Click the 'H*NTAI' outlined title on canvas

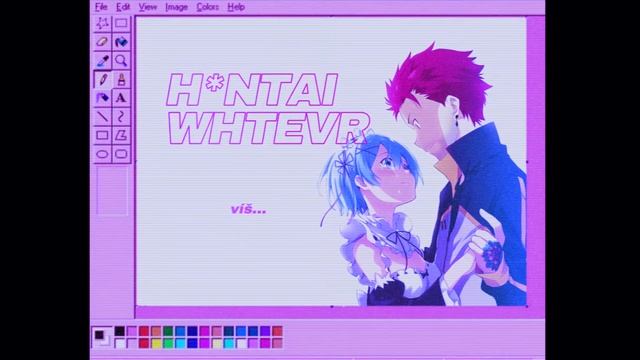coord(252,90)
